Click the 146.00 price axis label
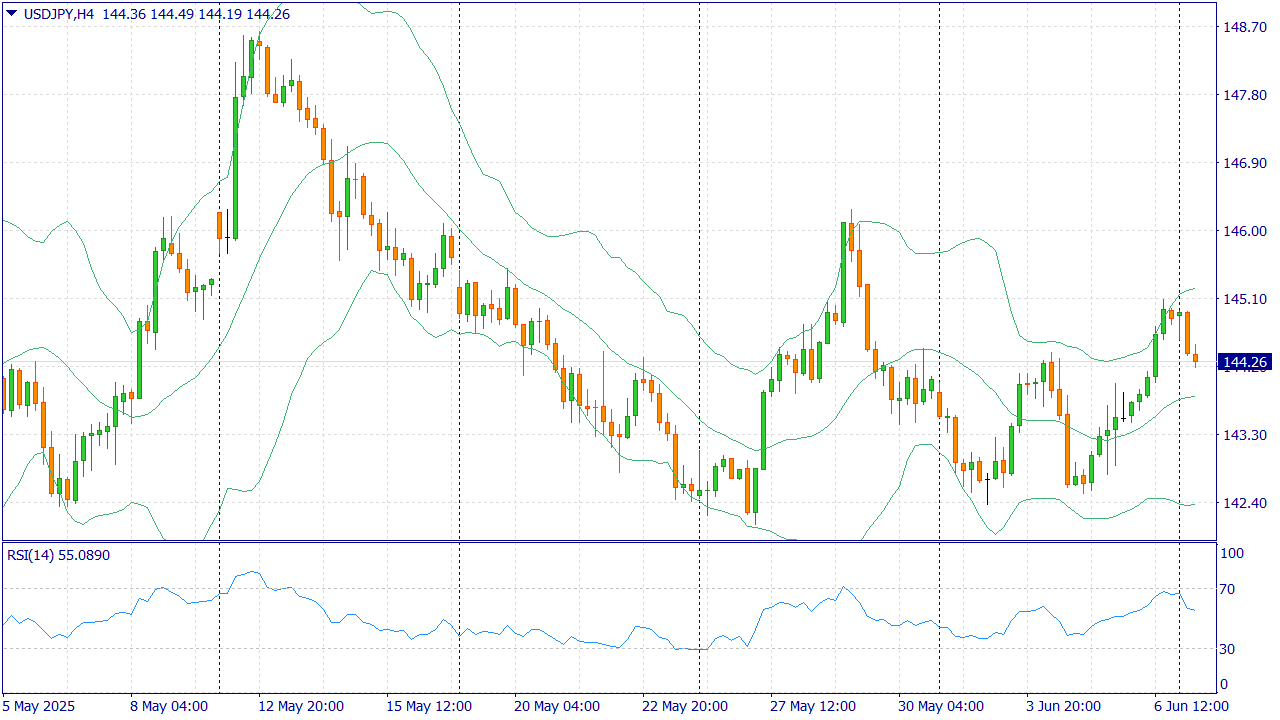 point(1246,231)
